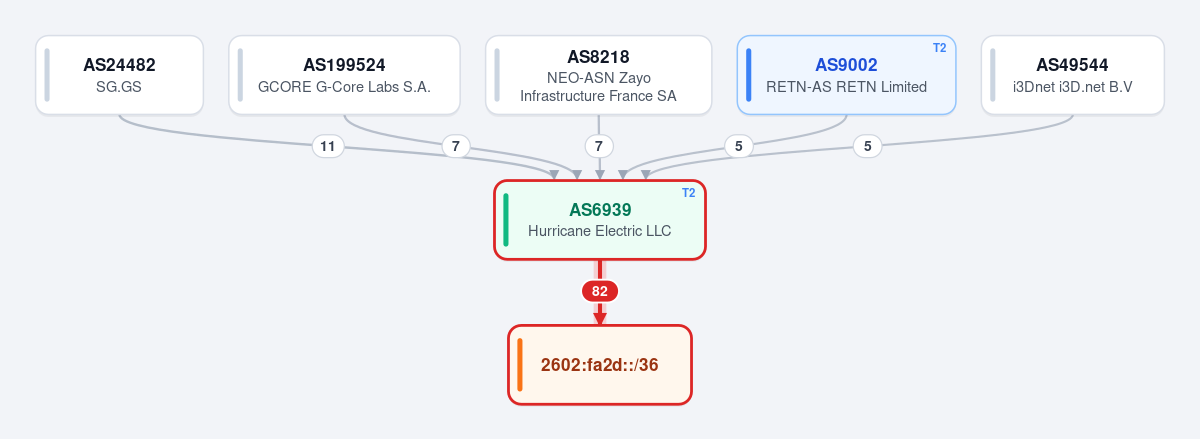
Task: Click the 7 badge below AS8218
Action: click(x=599, y=147)
